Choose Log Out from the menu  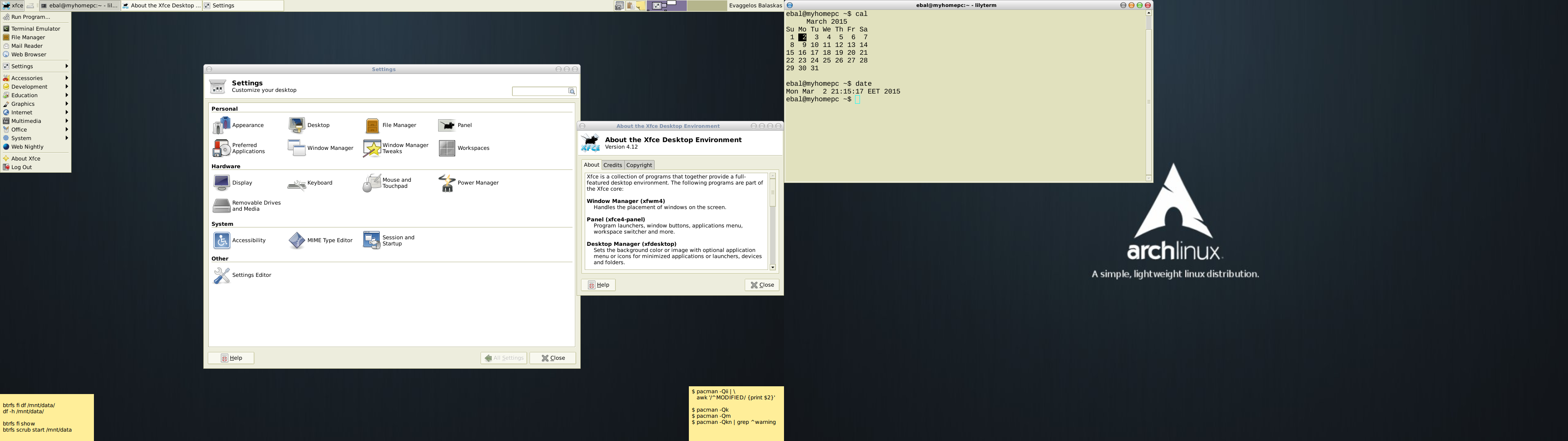point(21,167)
